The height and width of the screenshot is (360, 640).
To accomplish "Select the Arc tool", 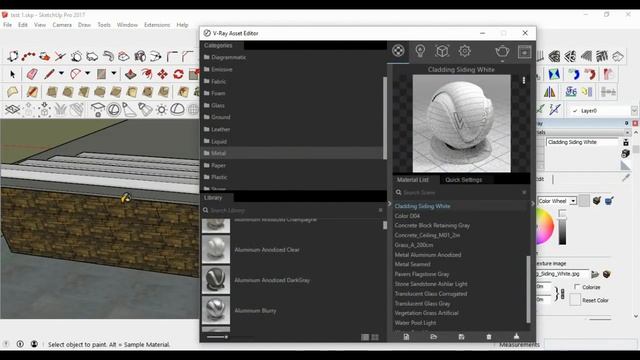I will (76, 74).
